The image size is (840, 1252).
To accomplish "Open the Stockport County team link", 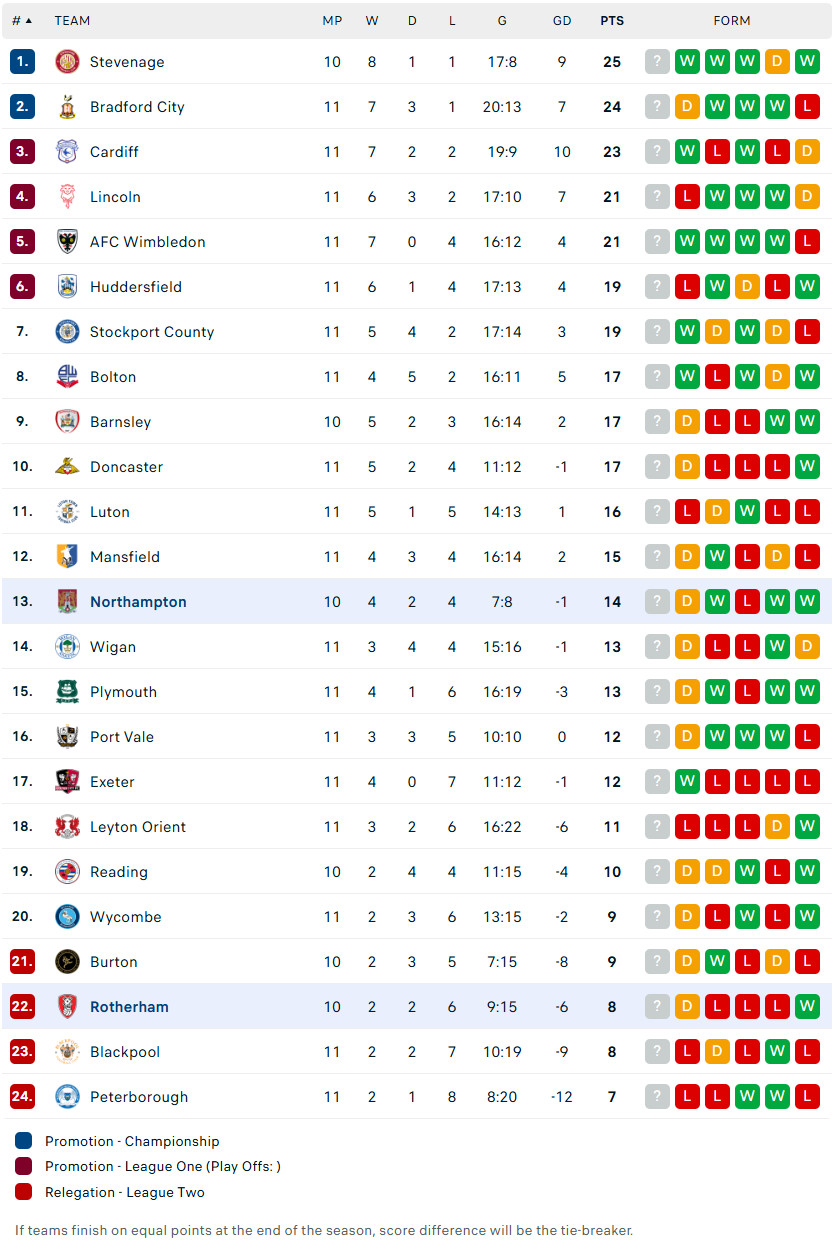I will click(152, 332).
